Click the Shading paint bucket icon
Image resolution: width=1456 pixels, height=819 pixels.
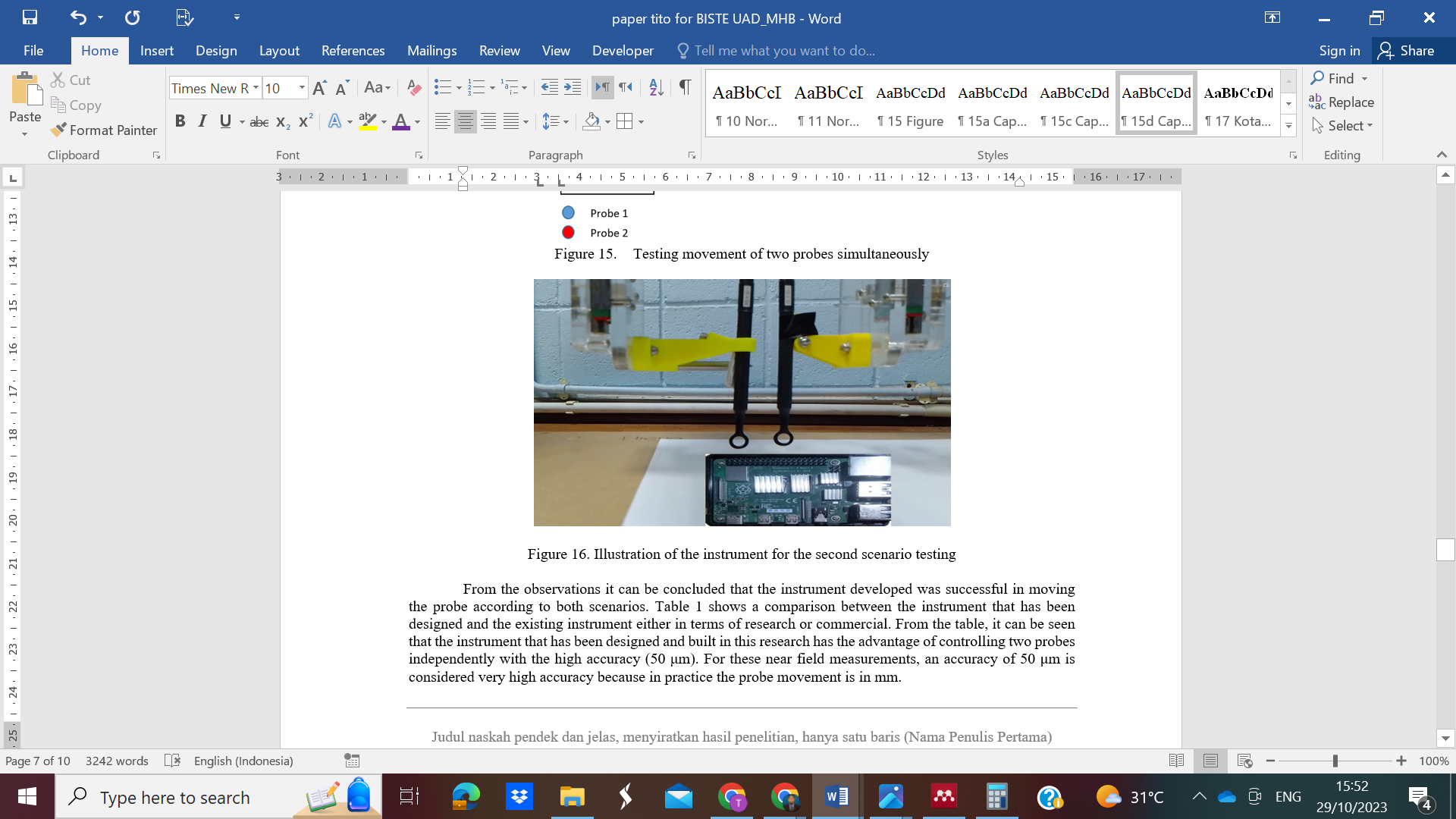coord(592,121)
